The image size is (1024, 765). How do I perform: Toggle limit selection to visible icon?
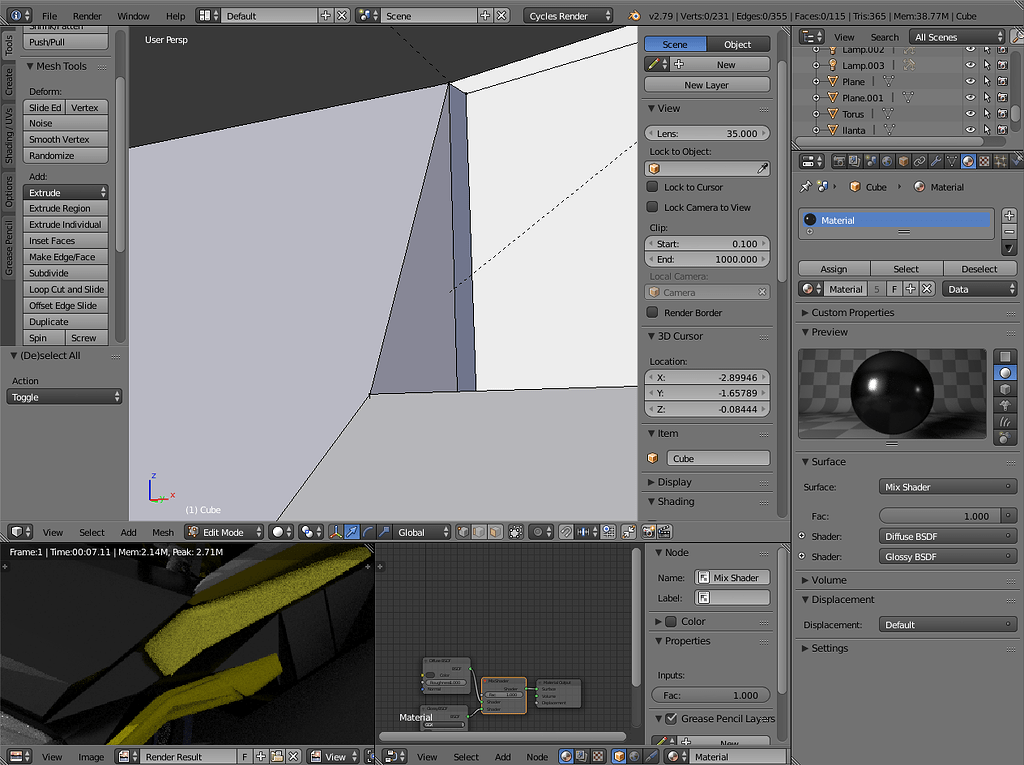(516, 532)
